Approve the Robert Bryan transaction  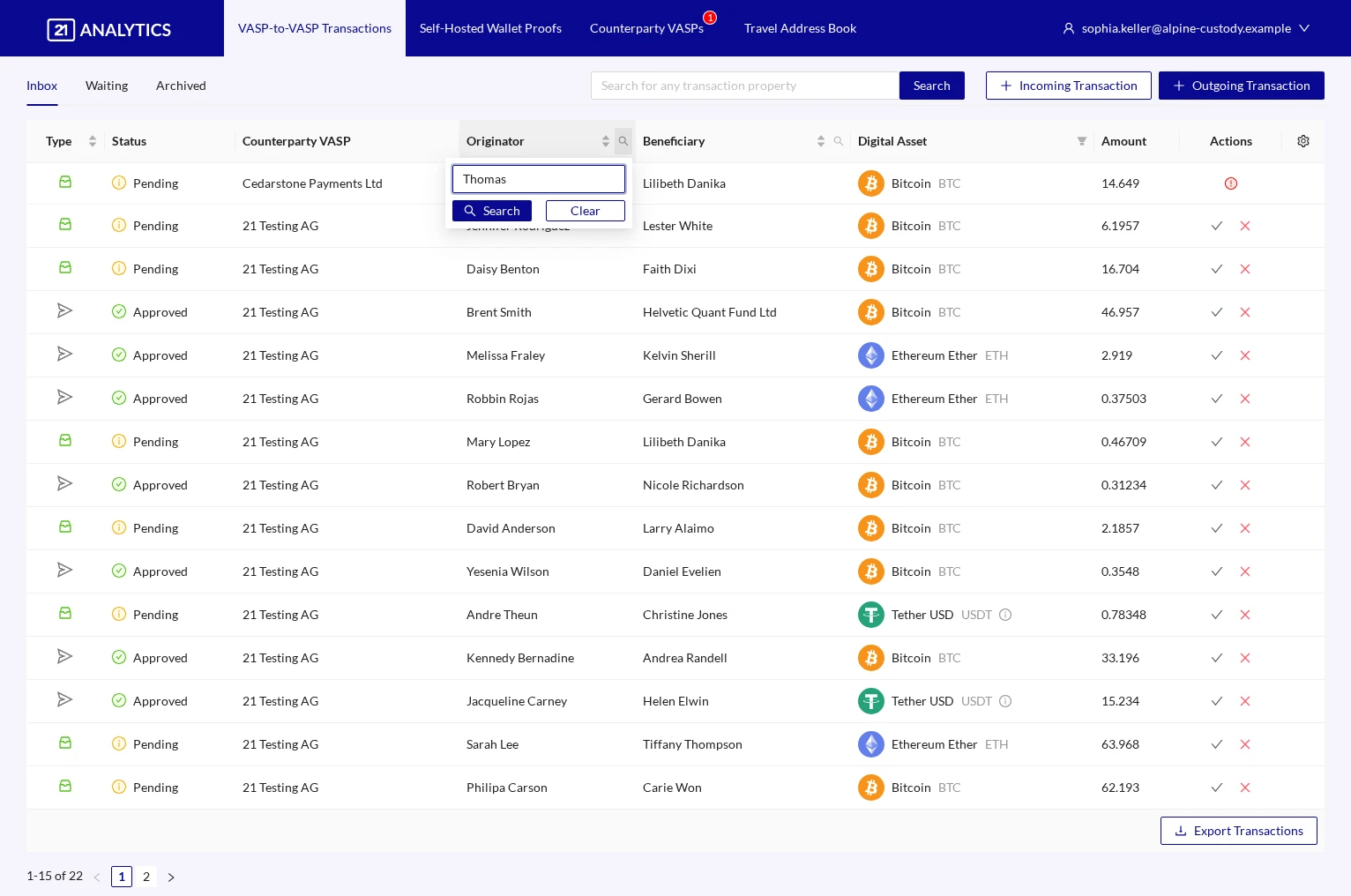click(x=1217, y=485)
